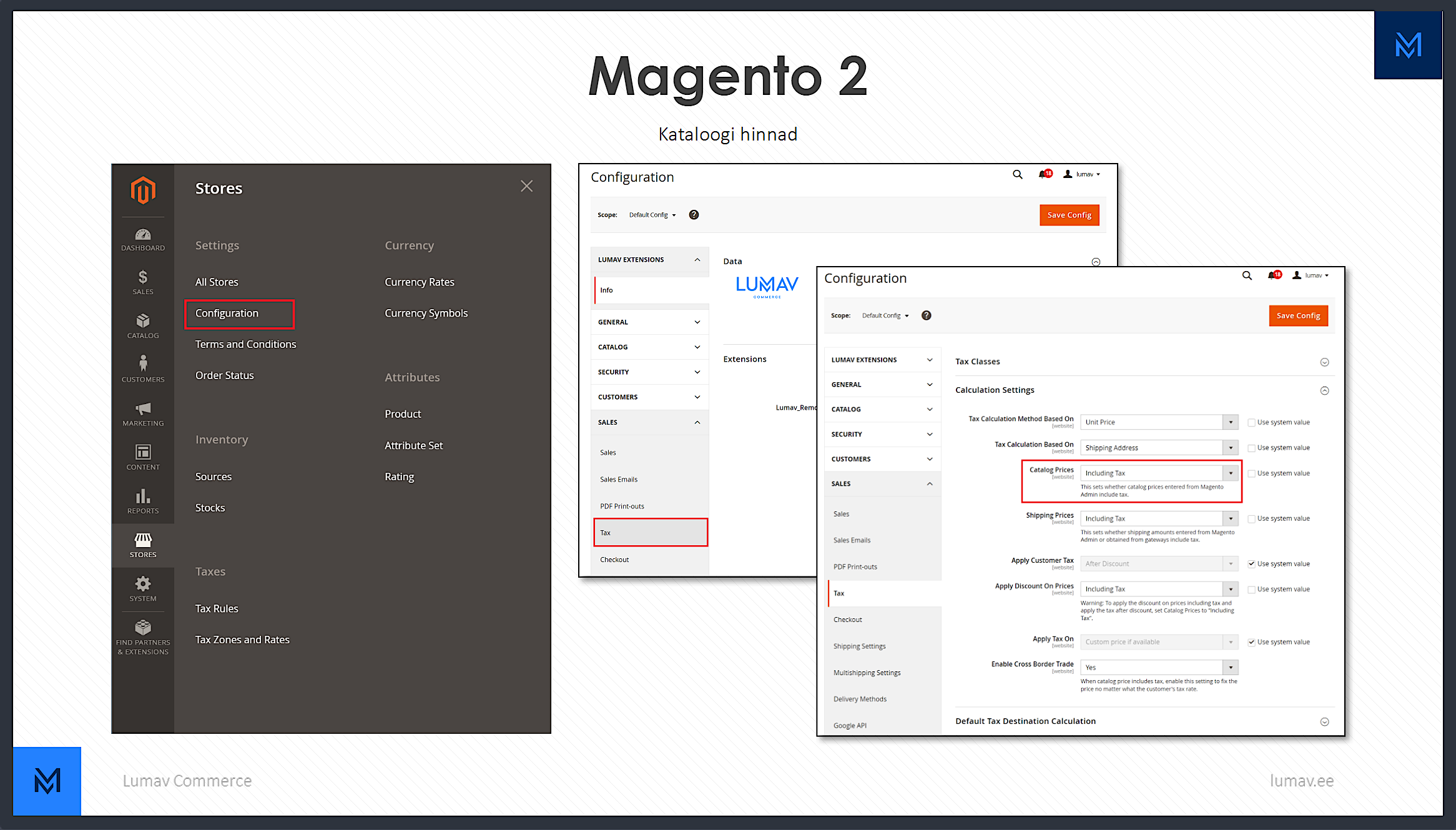Click scope help icon in back Configuration window

pos(694,215)
